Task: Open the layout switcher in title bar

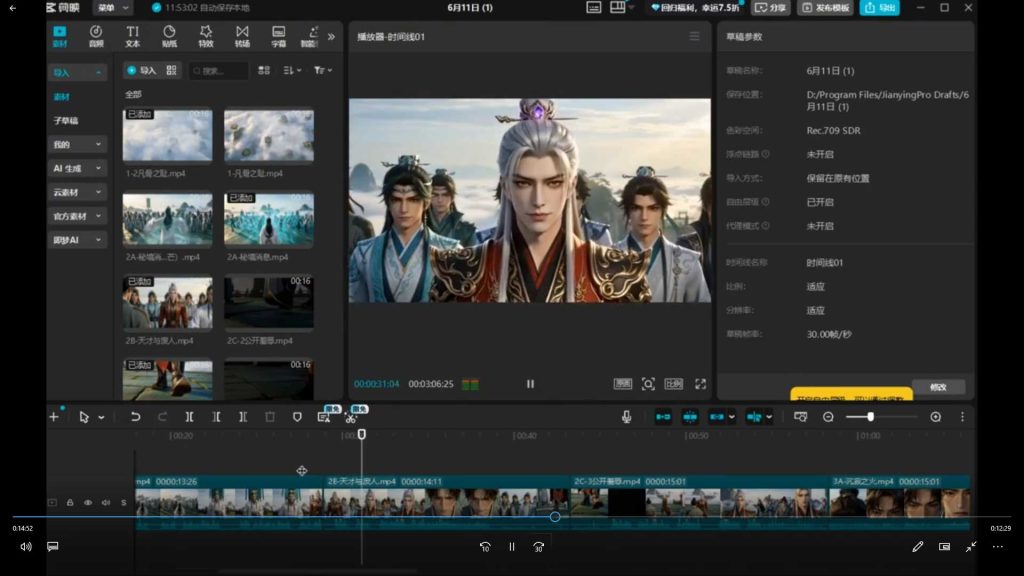Action: (621, 8)
